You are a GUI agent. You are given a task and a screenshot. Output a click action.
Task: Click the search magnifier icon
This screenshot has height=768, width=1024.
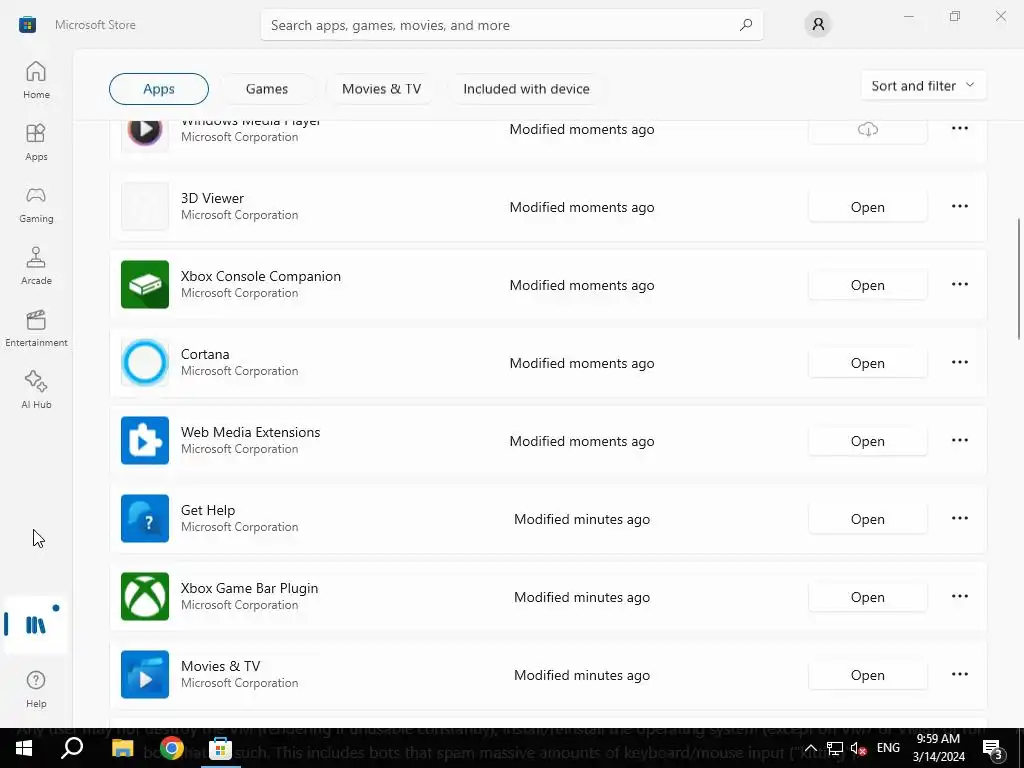click(746, 25)
